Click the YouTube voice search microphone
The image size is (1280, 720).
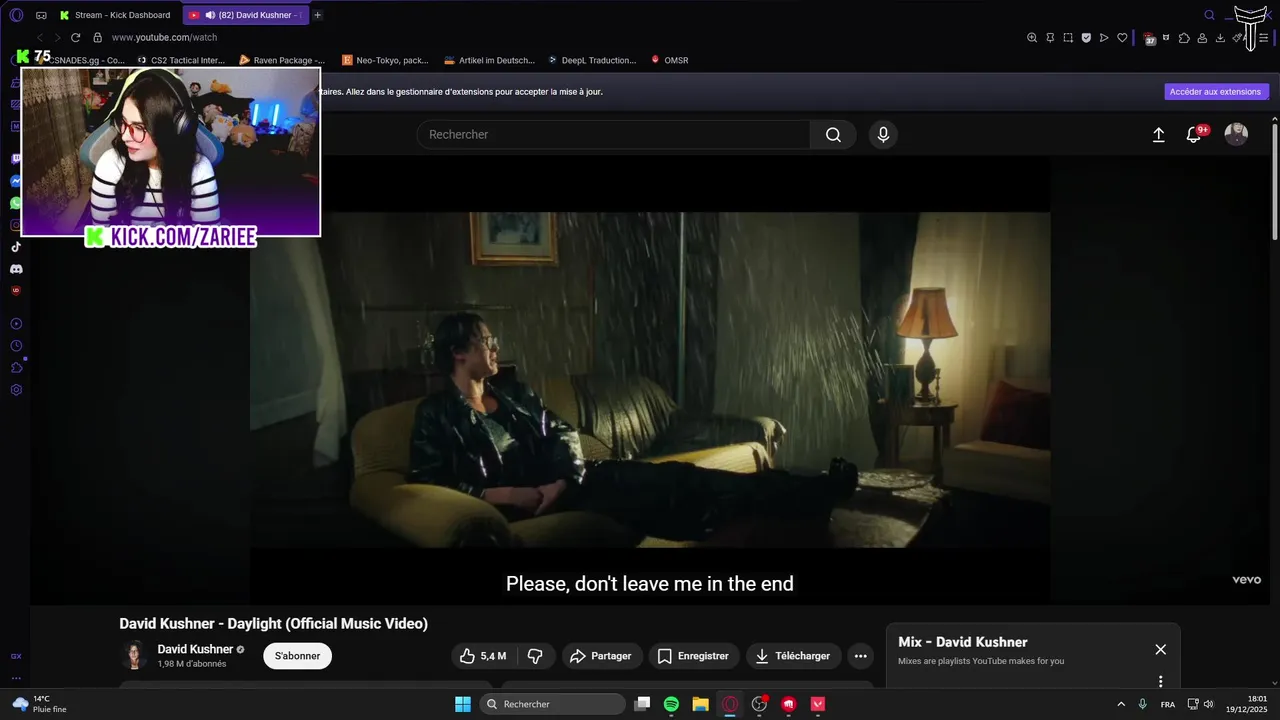pyautogui.click(x=883, y=135)
